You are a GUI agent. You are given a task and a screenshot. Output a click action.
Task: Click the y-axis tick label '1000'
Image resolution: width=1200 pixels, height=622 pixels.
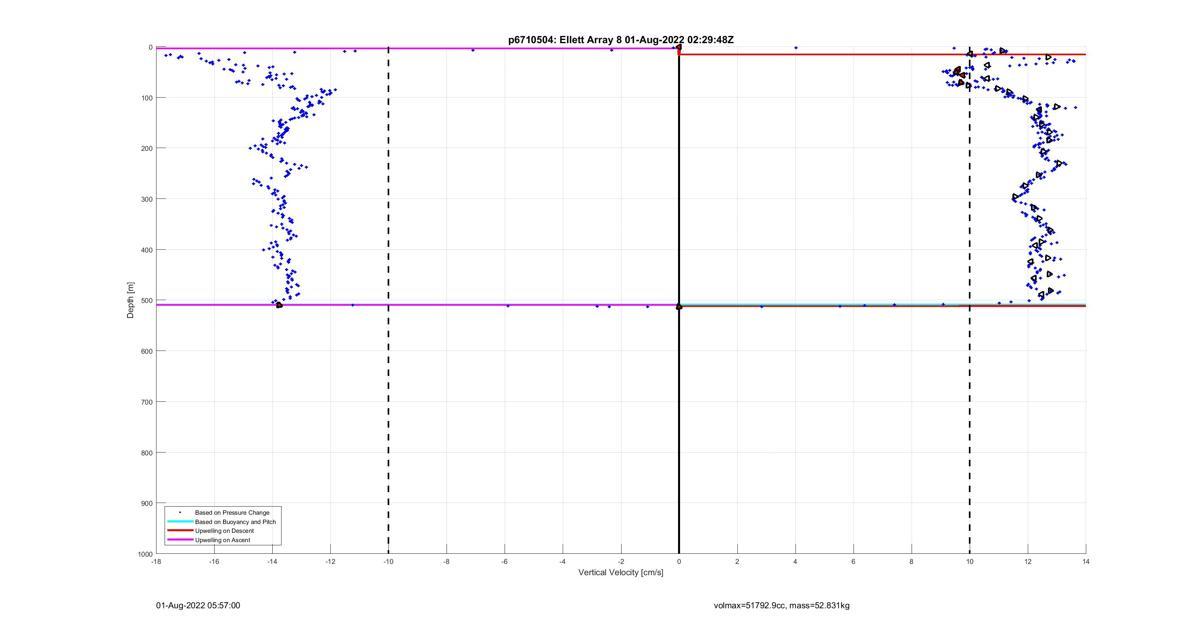tap(143, 554)
